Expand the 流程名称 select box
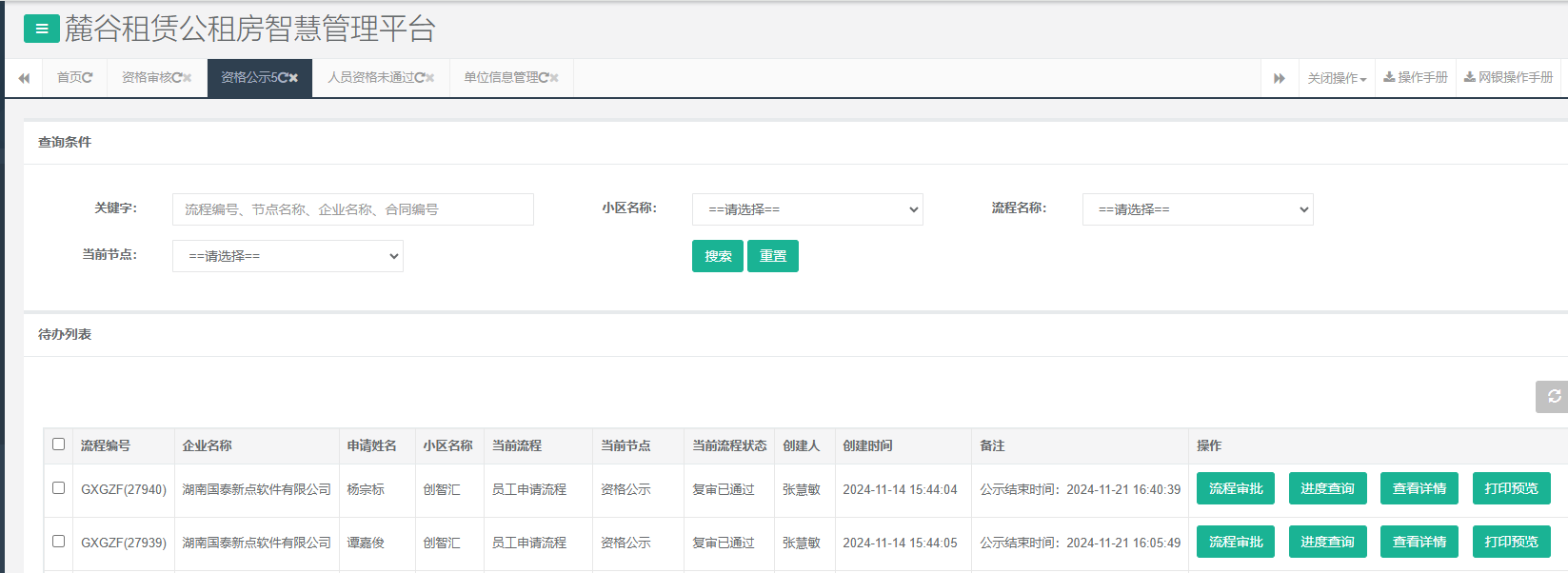This screenshot has width=1568, height=573. click(1198, 209)
